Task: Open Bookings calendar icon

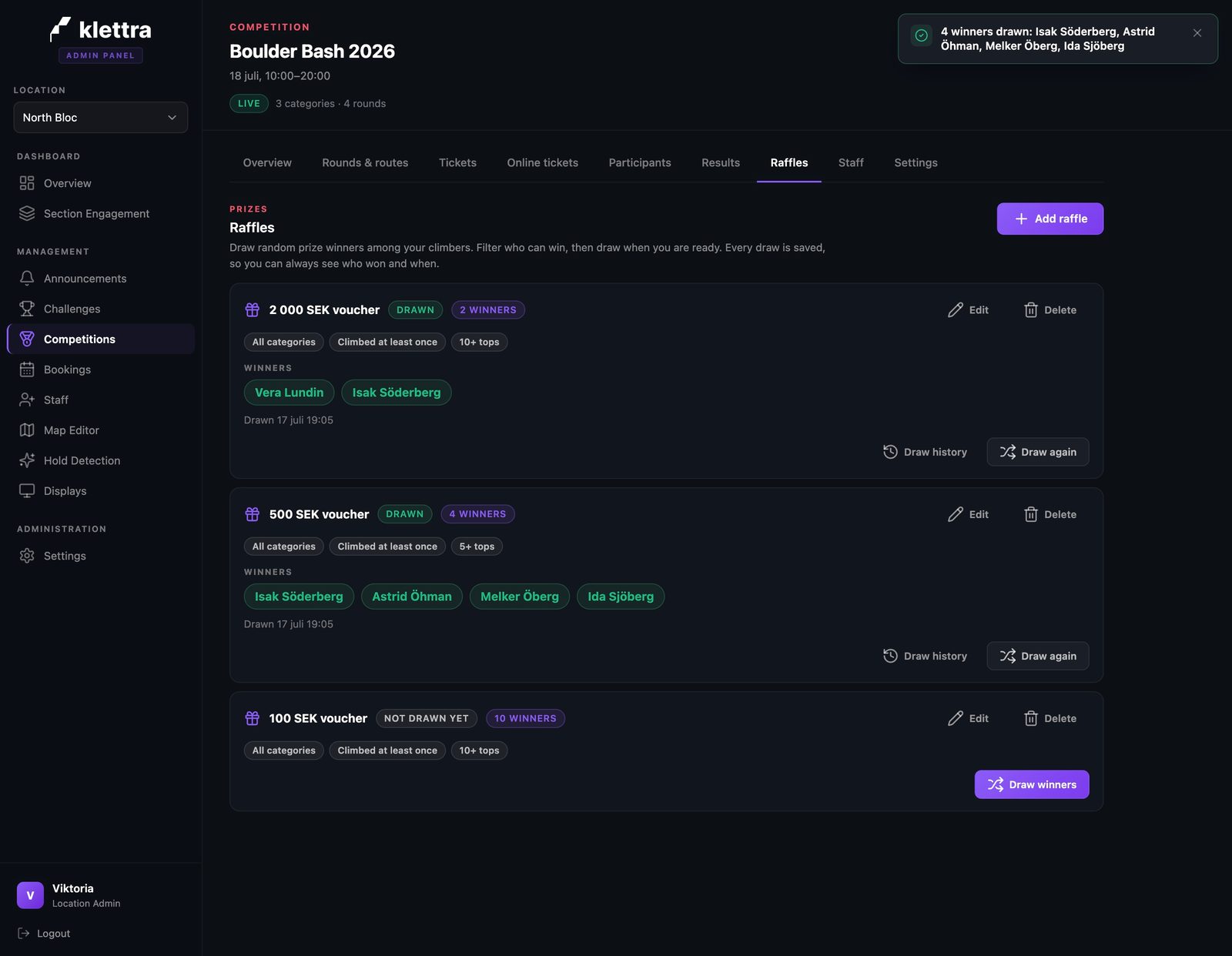Action: [27, 369]
